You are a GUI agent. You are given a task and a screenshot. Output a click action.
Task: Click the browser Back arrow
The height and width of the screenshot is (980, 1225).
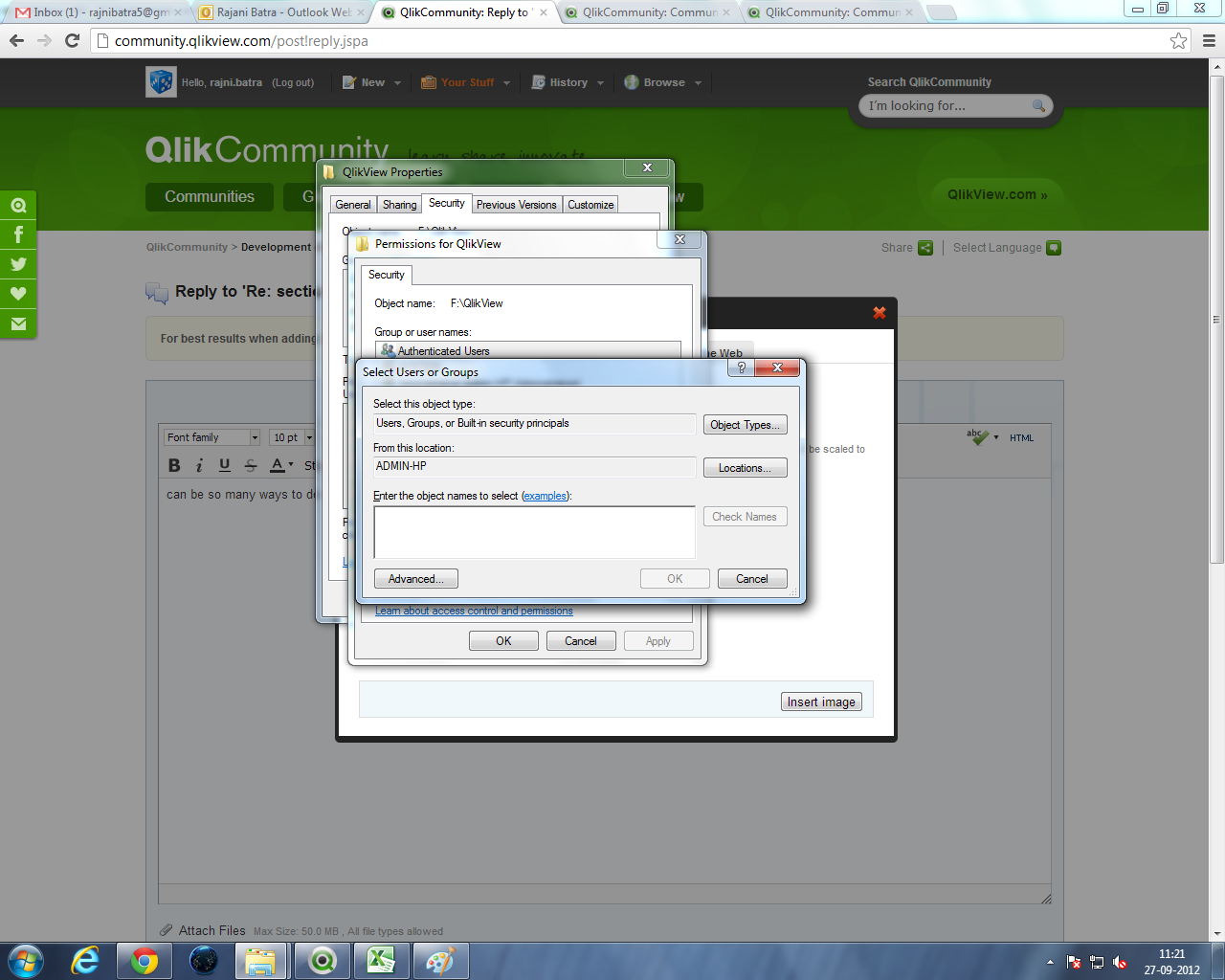pyautogui.click(x=16, y=40)
